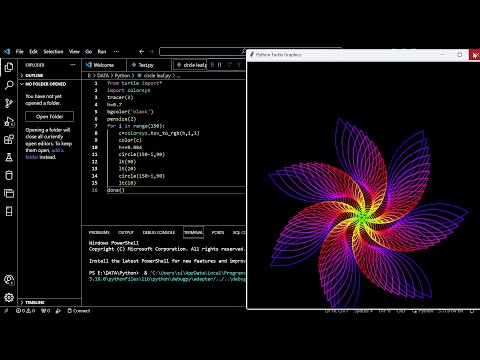Click the Python breadcrumb segment
480x360 pixels.
click(x=122, y=76)
